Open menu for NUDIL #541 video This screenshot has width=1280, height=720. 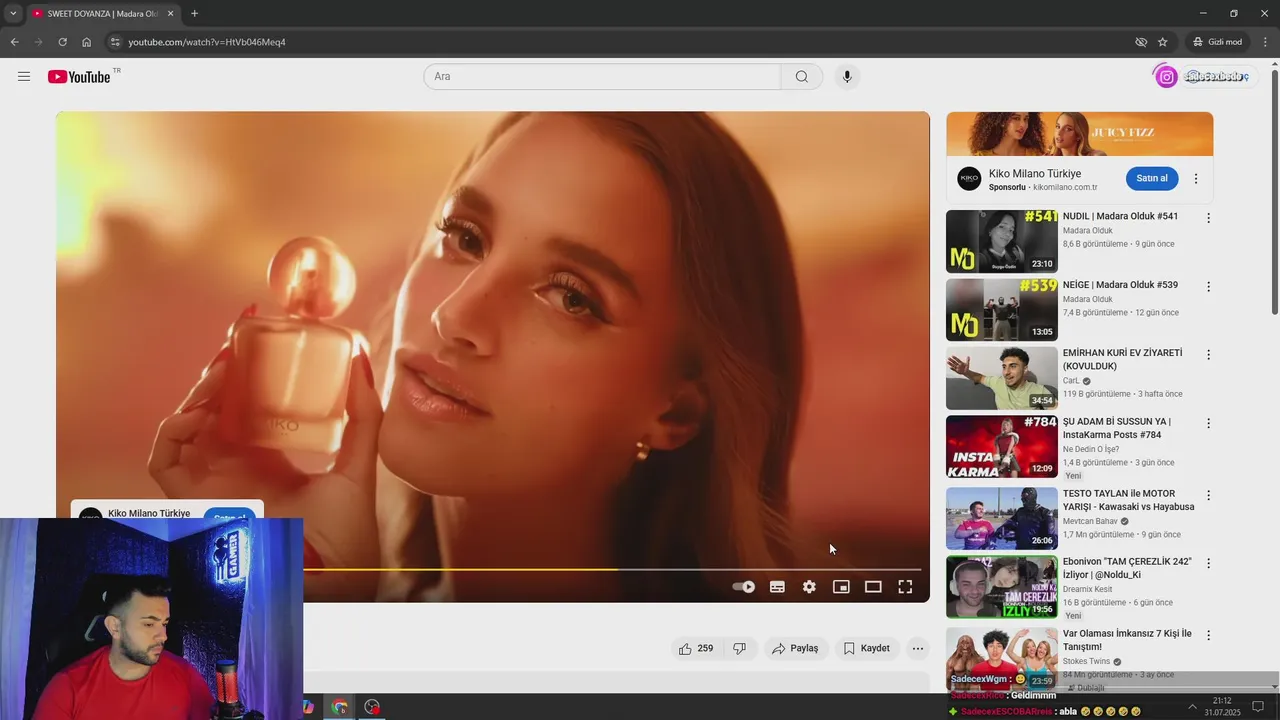pyautogui.click(x=1208, y=218)
